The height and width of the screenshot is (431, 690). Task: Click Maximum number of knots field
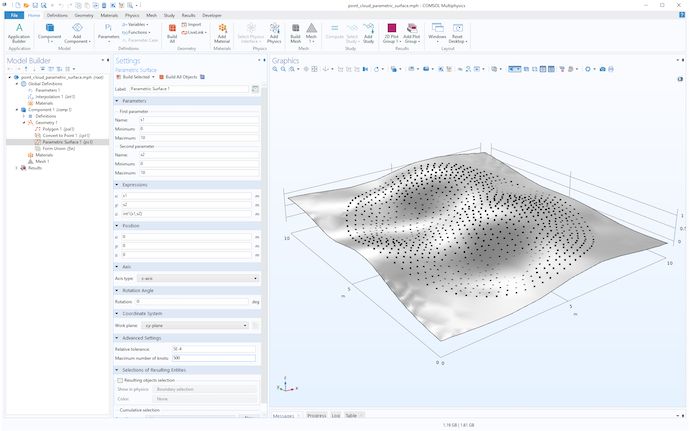click(x=213, y=358)
